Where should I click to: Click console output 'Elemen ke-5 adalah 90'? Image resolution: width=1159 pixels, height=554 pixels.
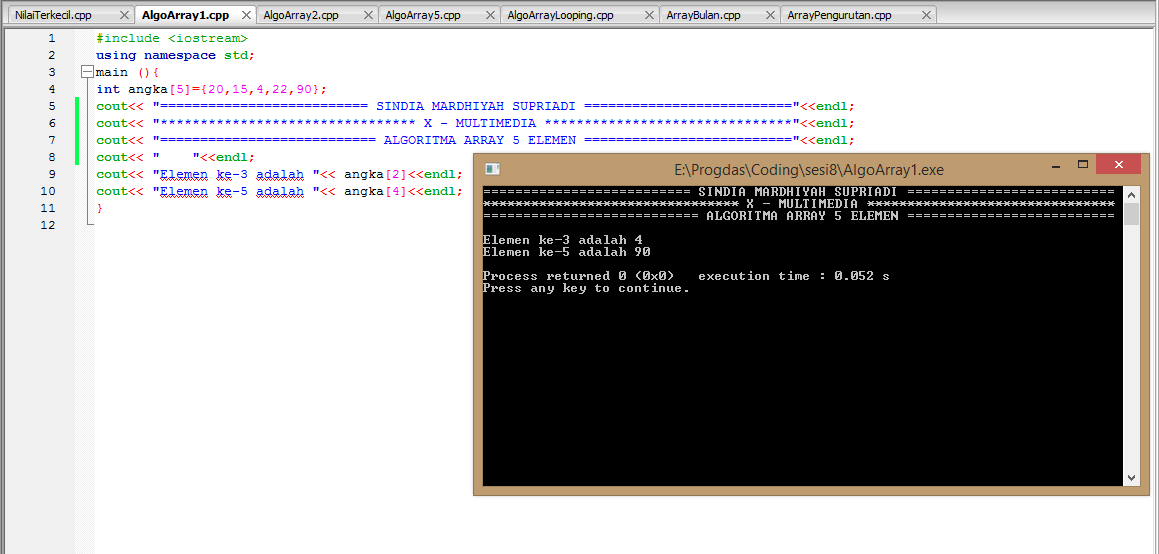pos(567,253)
